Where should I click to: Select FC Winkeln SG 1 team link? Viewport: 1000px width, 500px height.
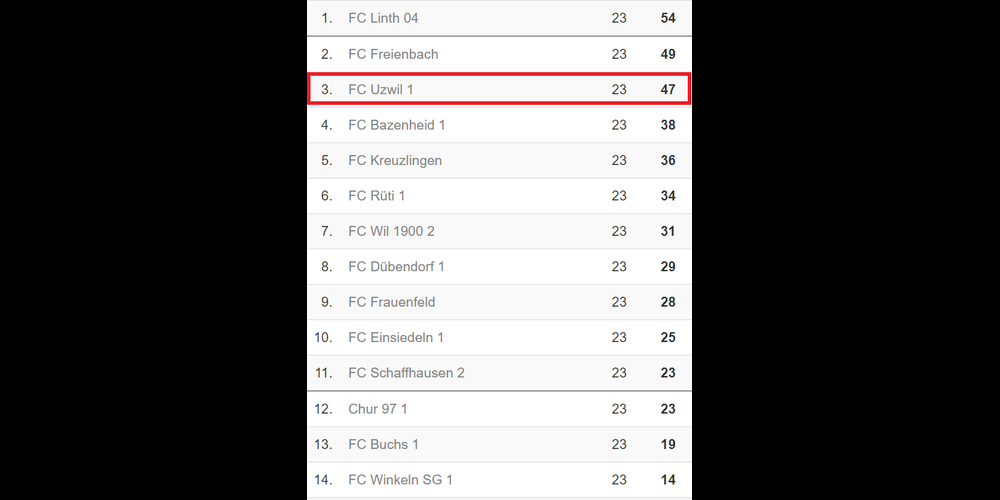[x=400, y=480]
